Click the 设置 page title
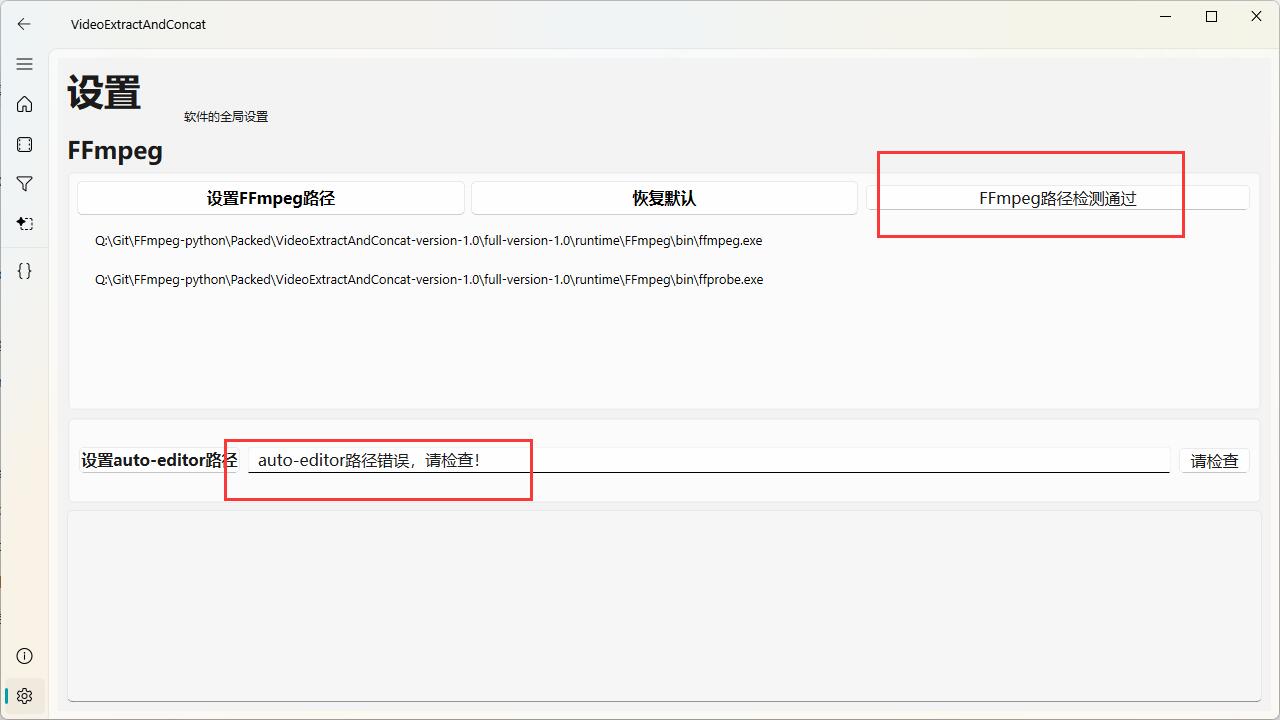This screenshot has width=1280, height=720. [x=104, y=93]
